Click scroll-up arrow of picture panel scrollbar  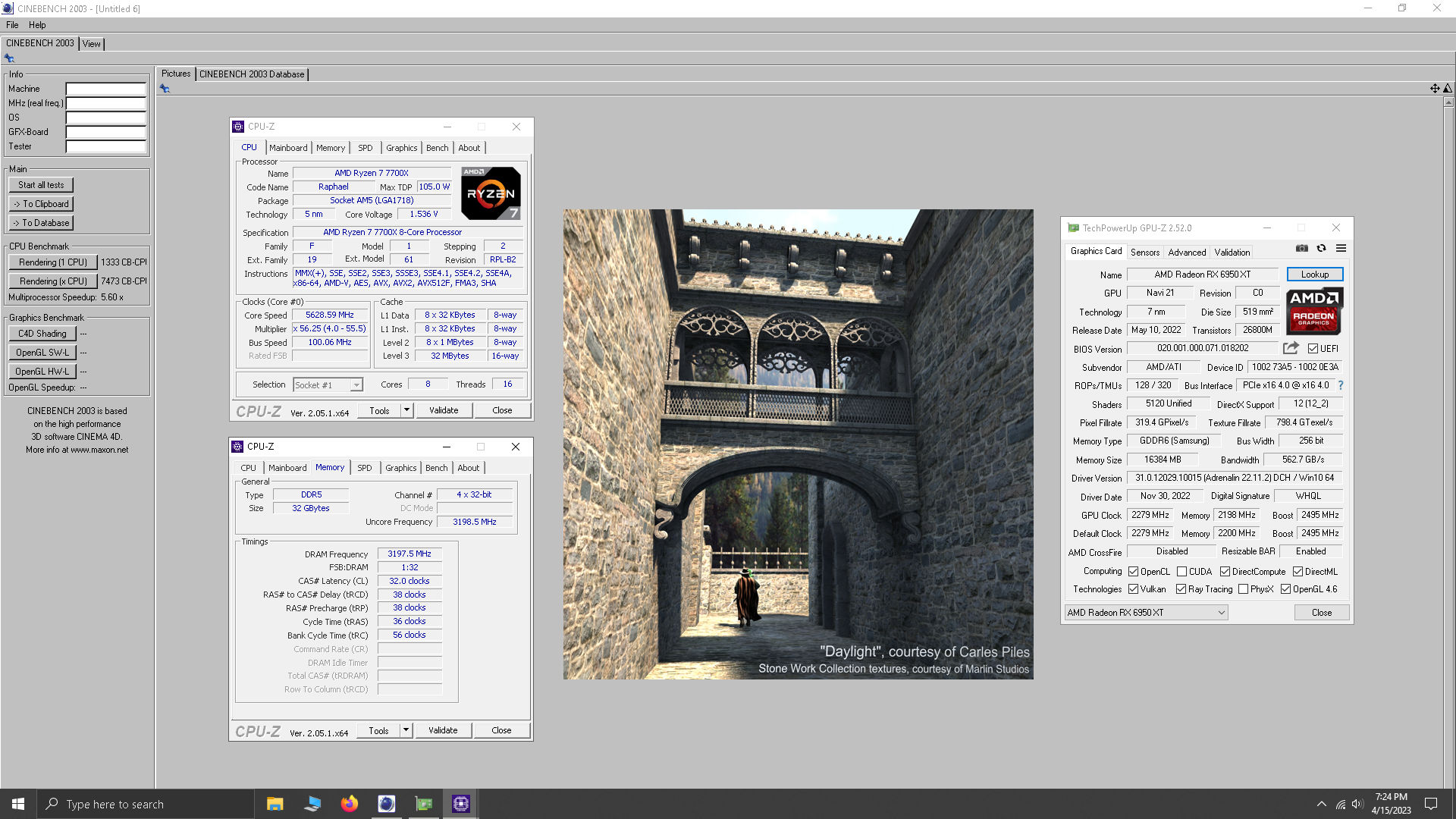click(x=1448, y=102)
